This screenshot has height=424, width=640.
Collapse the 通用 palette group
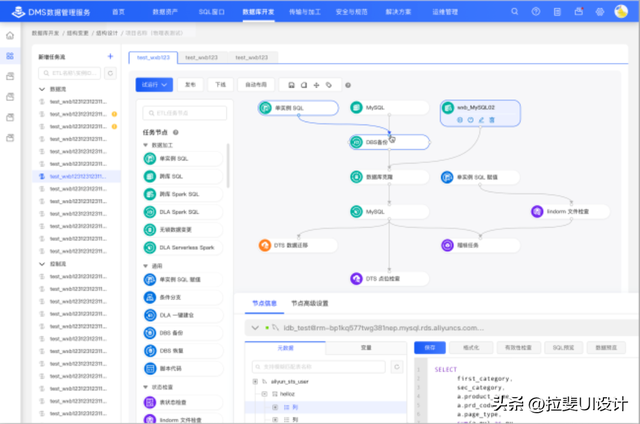tap(145, 266)
